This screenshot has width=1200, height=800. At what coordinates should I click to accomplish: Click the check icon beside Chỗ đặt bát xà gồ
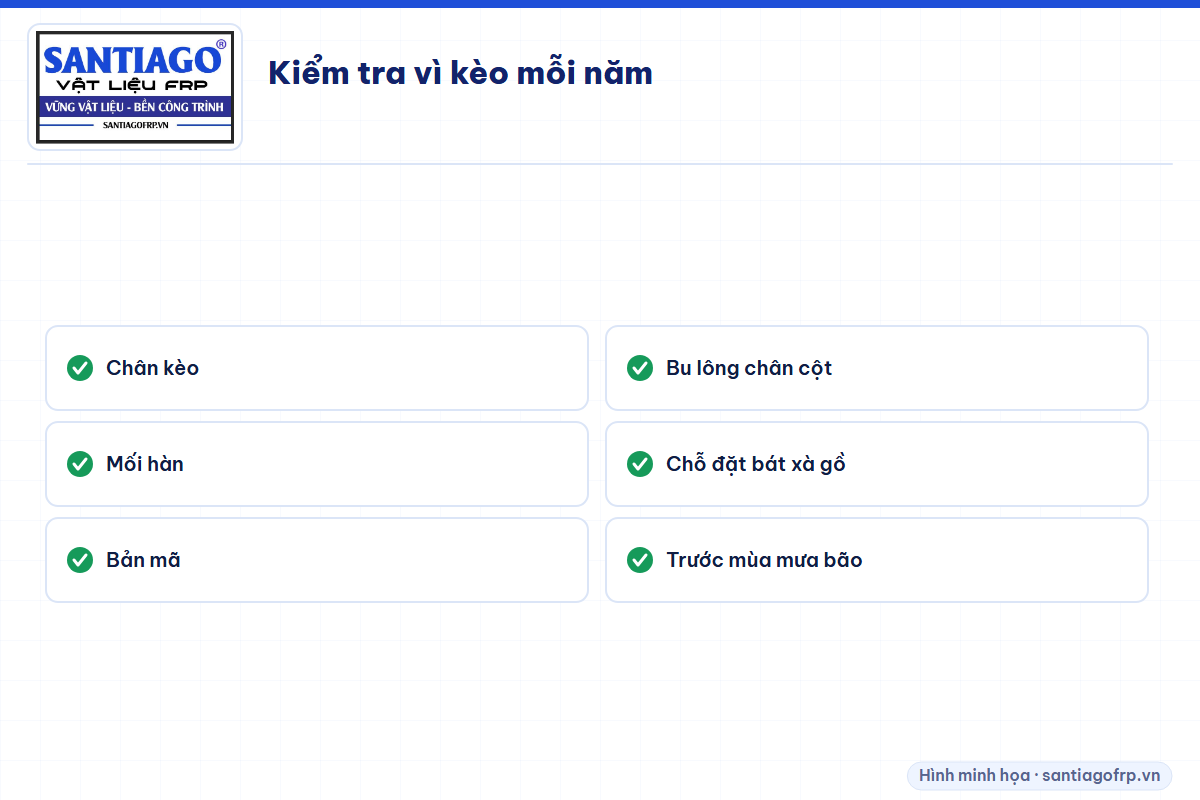pos(640,464)
